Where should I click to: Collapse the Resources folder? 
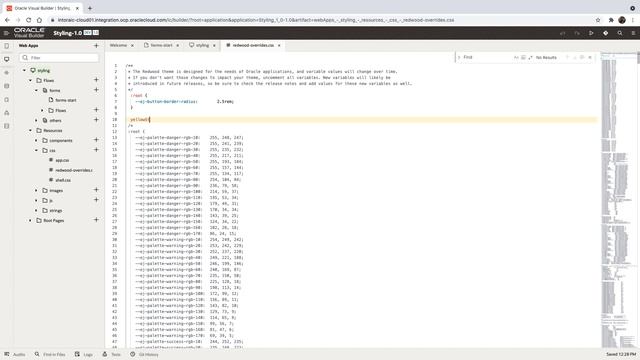tap(30, 130)
